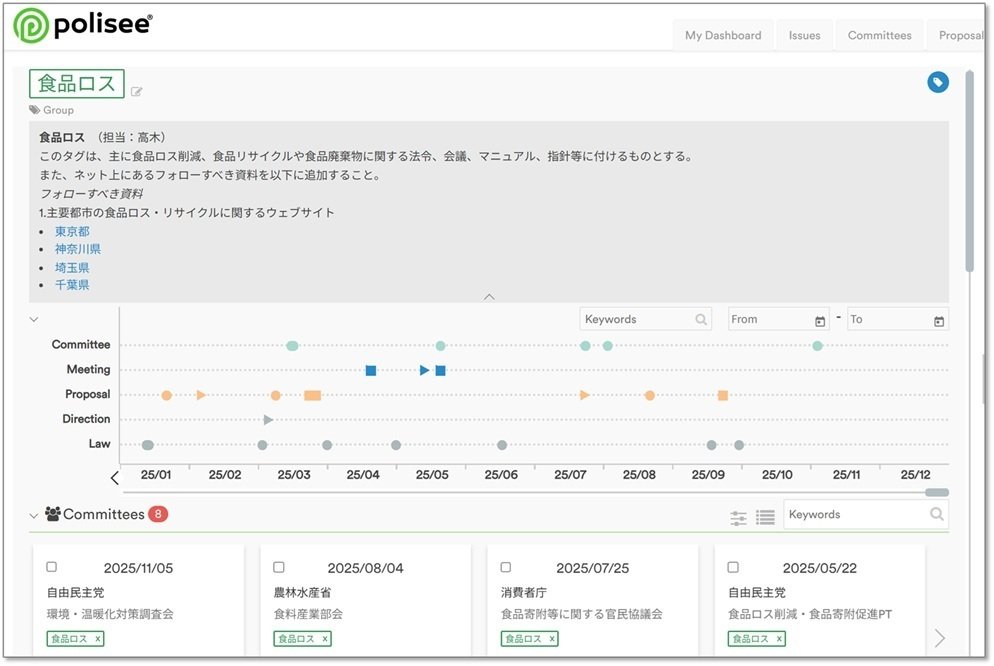Open the My Dashboard tab
This screenshot has width=994, height=666.
pos(722,35)
